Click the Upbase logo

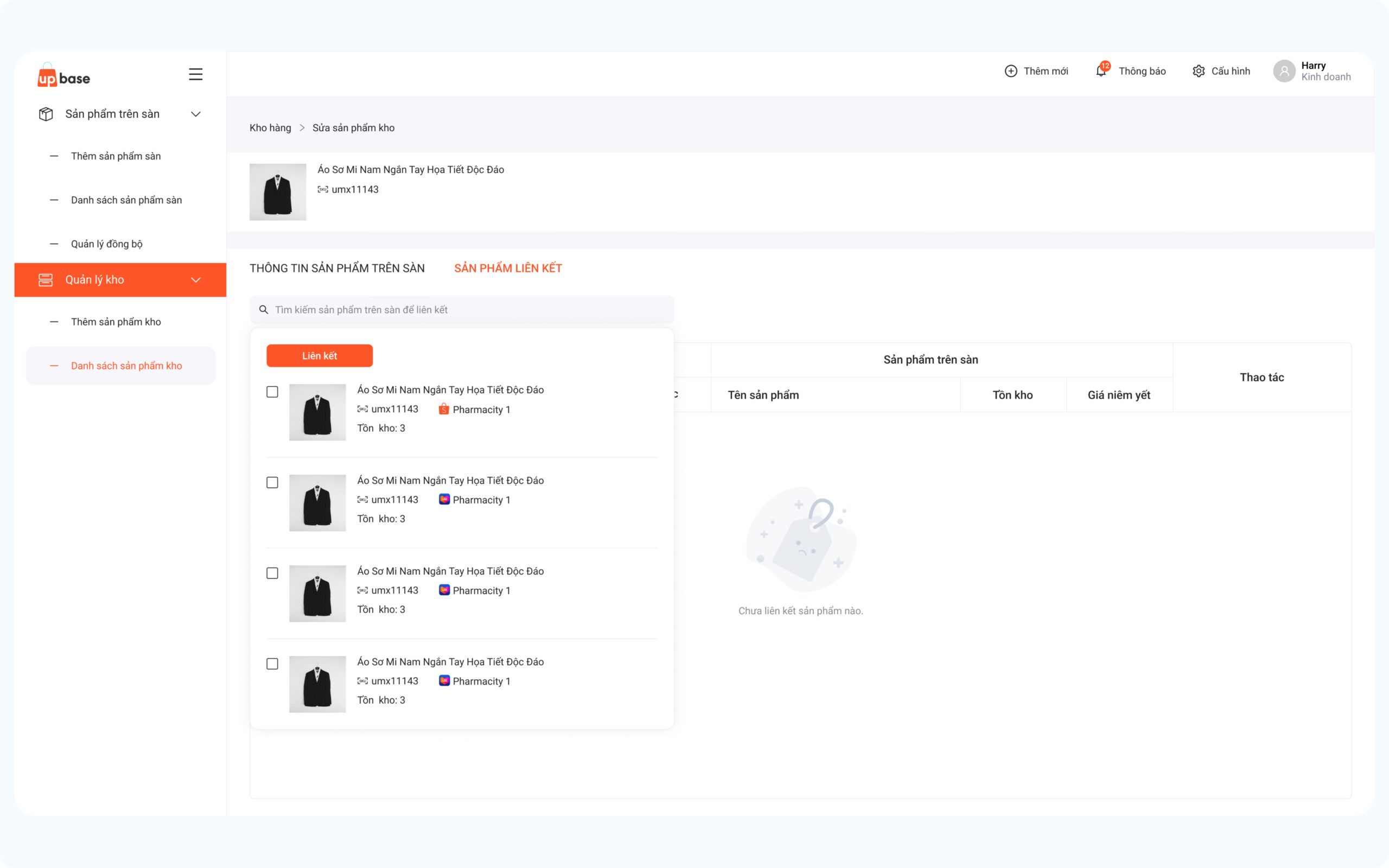pos(63,76)
